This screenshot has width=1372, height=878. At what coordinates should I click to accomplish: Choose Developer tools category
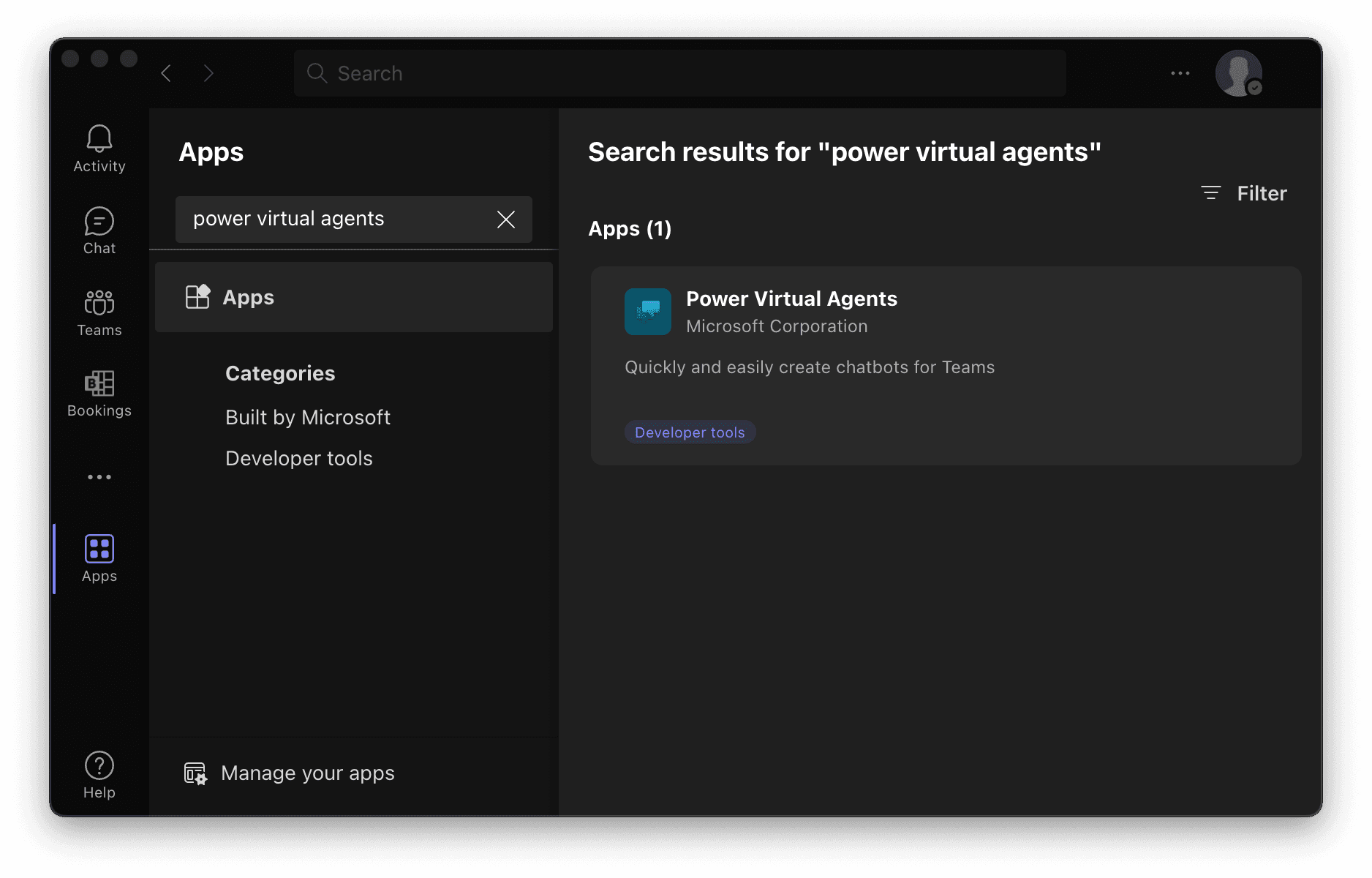point(299,458)
